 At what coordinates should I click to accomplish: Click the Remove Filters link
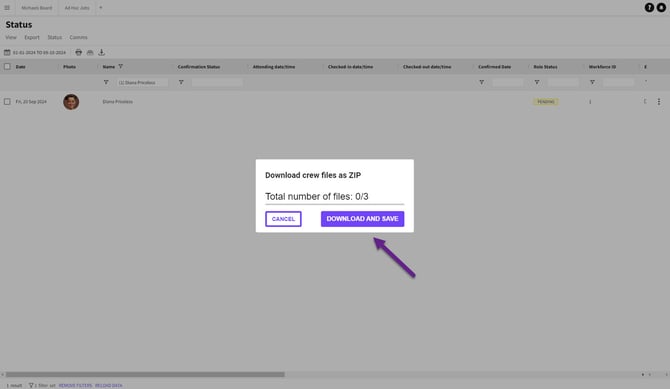(x=75, y=386)
